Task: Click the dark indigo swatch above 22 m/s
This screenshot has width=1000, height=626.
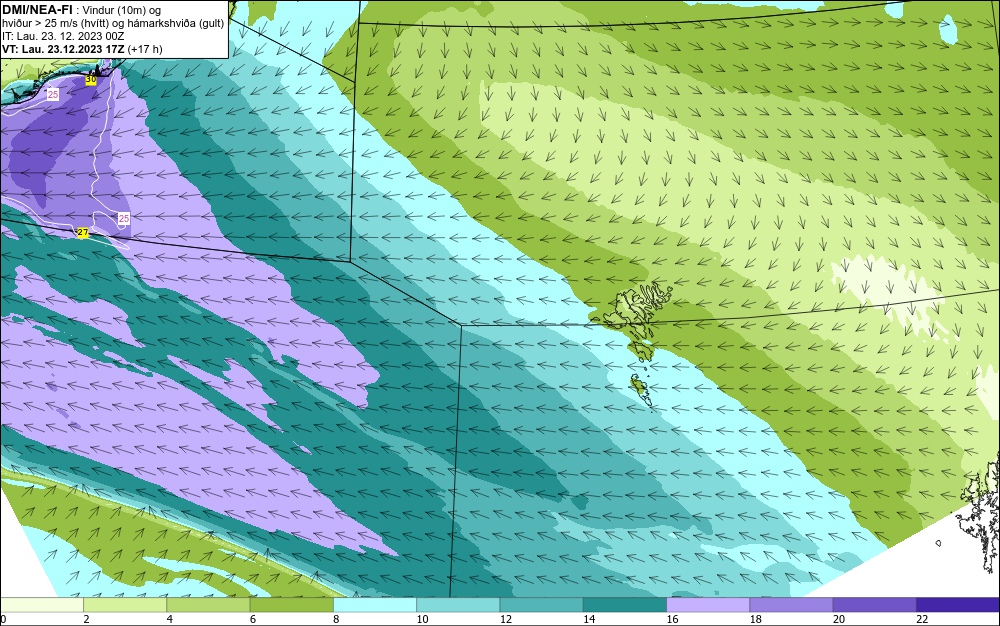Action: [x=958, y=605]
